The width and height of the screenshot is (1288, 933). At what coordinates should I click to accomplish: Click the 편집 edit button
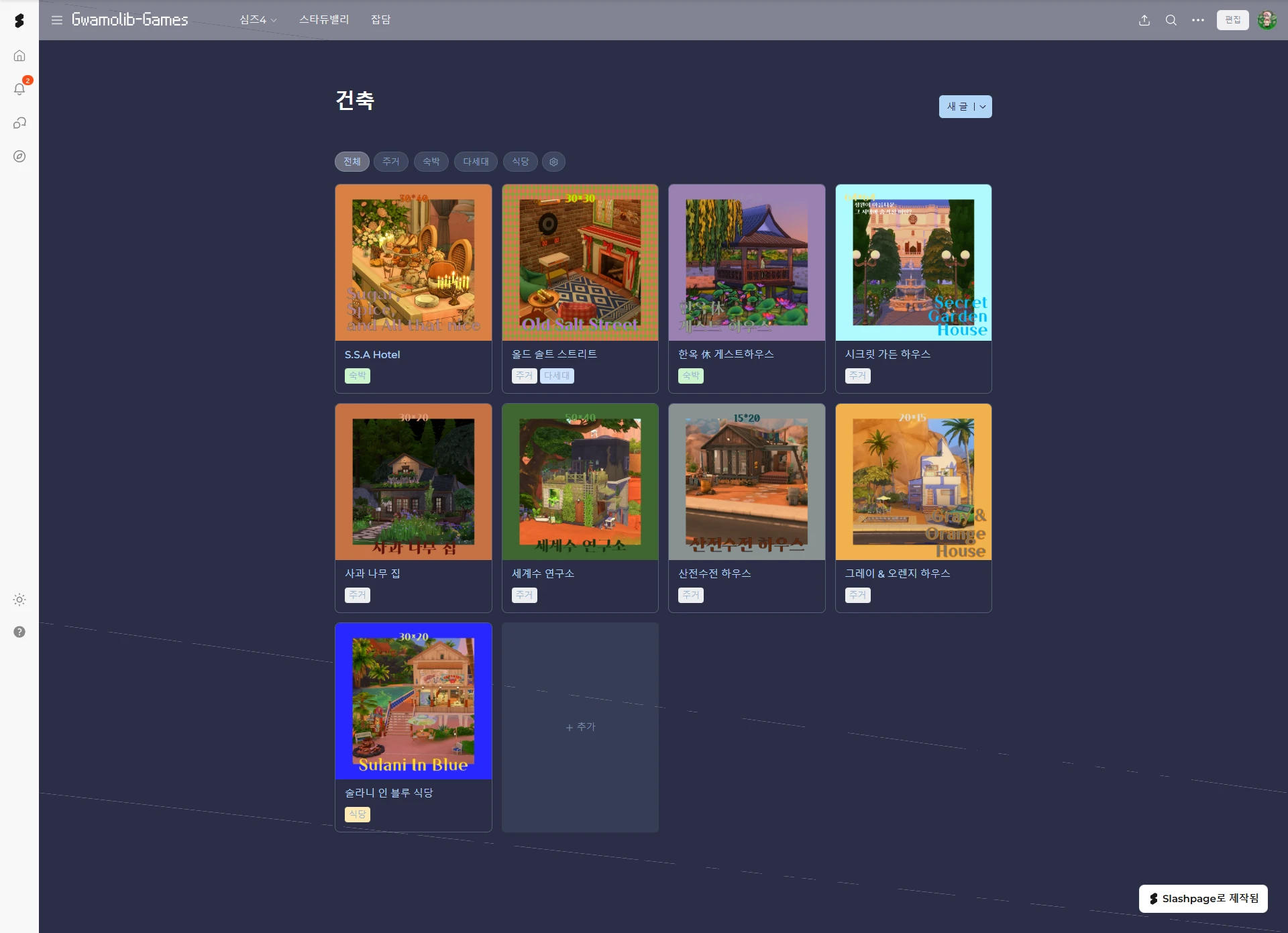point(1232,20)
